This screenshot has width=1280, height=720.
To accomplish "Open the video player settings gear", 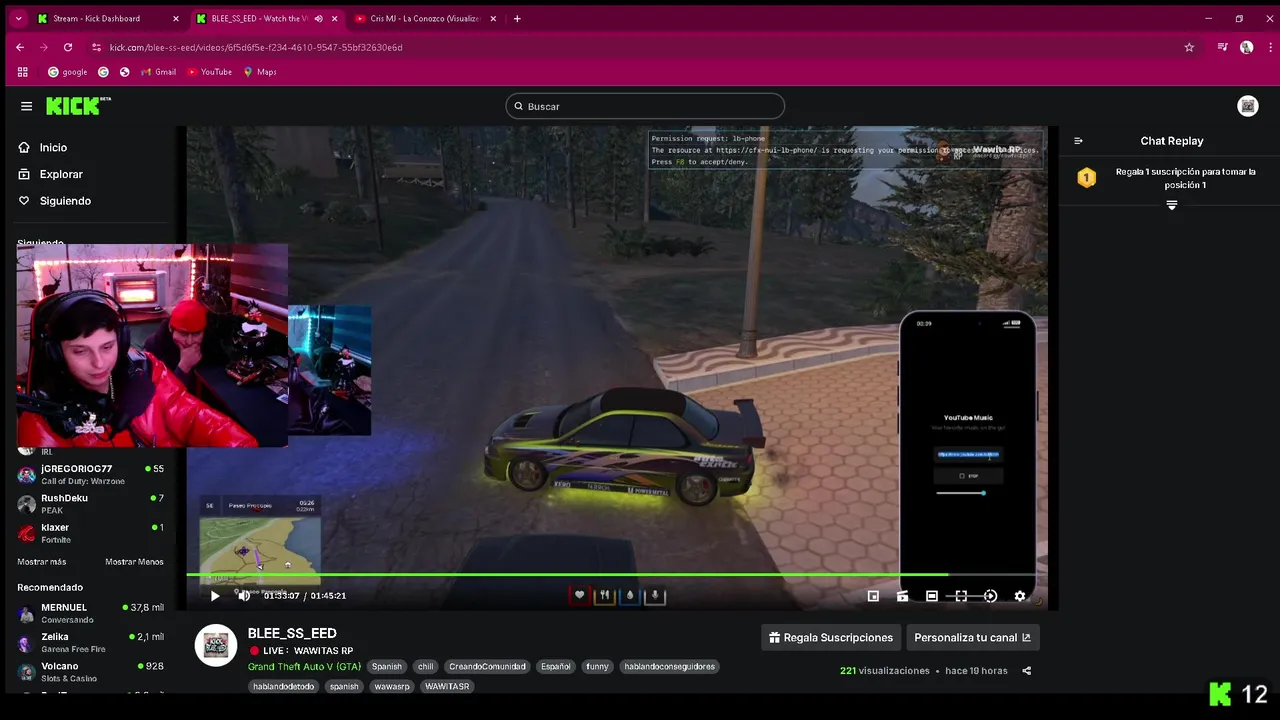I will (1019, 596).
